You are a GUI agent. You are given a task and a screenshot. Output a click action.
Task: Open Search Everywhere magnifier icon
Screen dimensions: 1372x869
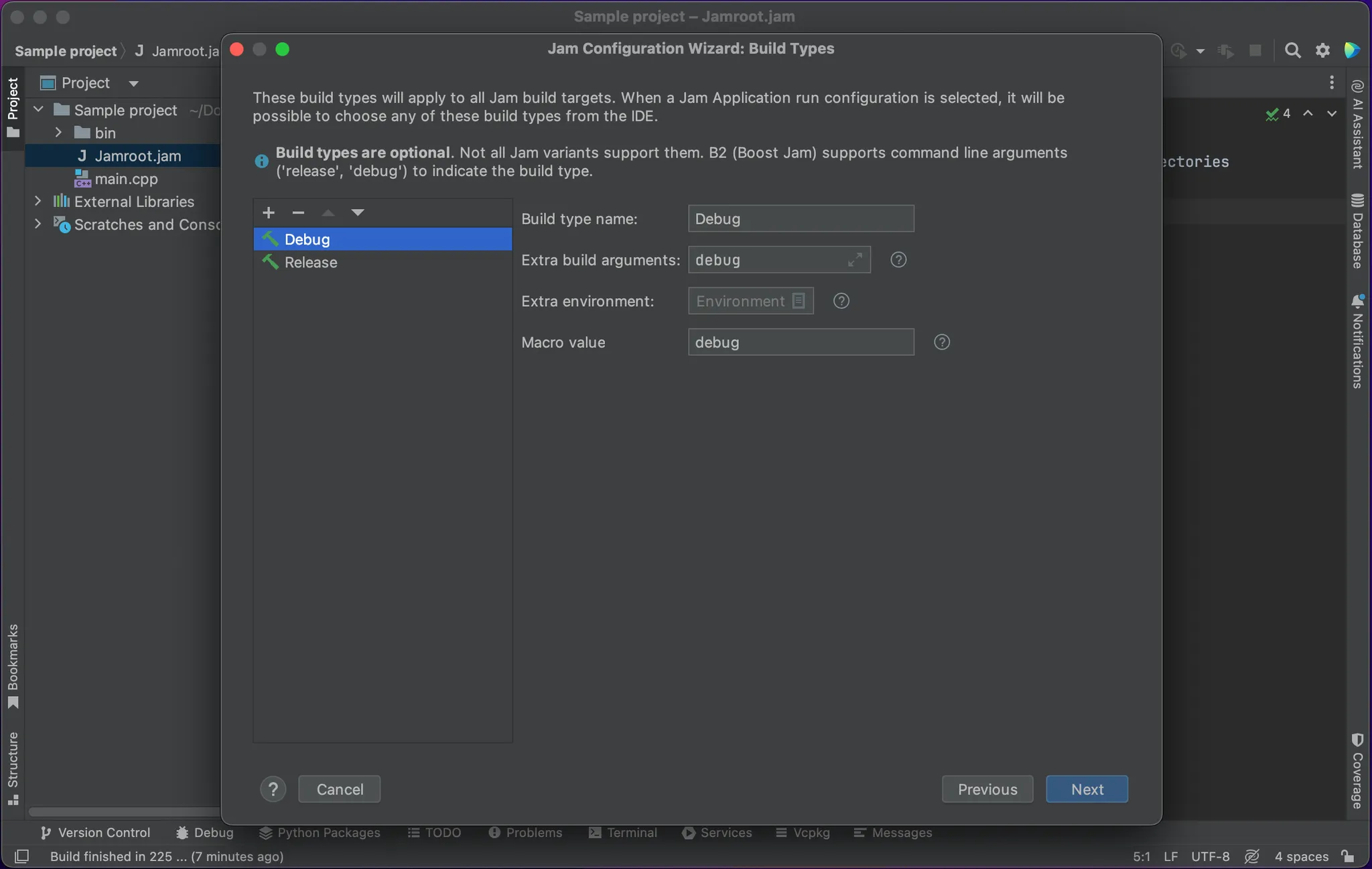1293,50
